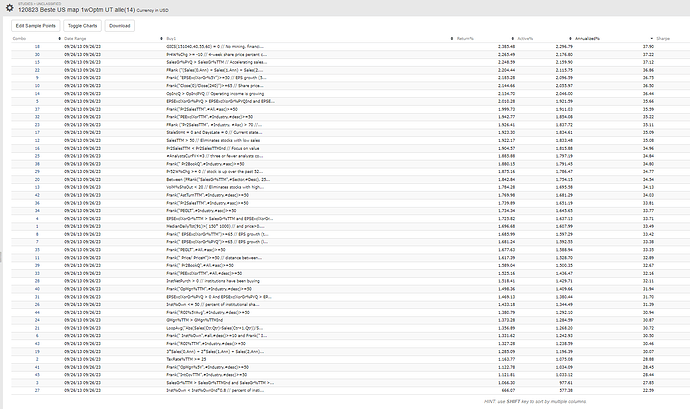This screenshot has height=409, width=690.
Task: Select Date Range cell in combo 18 row
Action: coord(82,47)
